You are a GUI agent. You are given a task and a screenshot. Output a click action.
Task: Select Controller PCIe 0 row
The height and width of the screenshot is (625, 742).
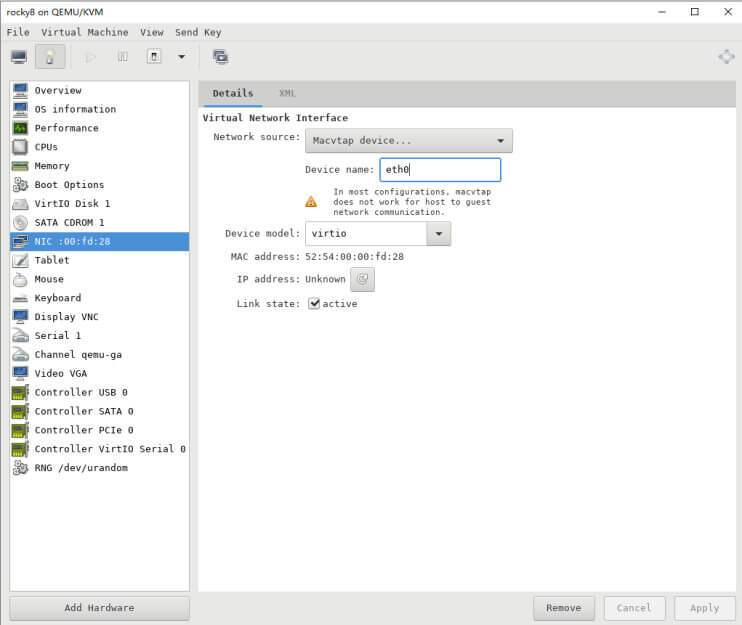click(99, 430)
